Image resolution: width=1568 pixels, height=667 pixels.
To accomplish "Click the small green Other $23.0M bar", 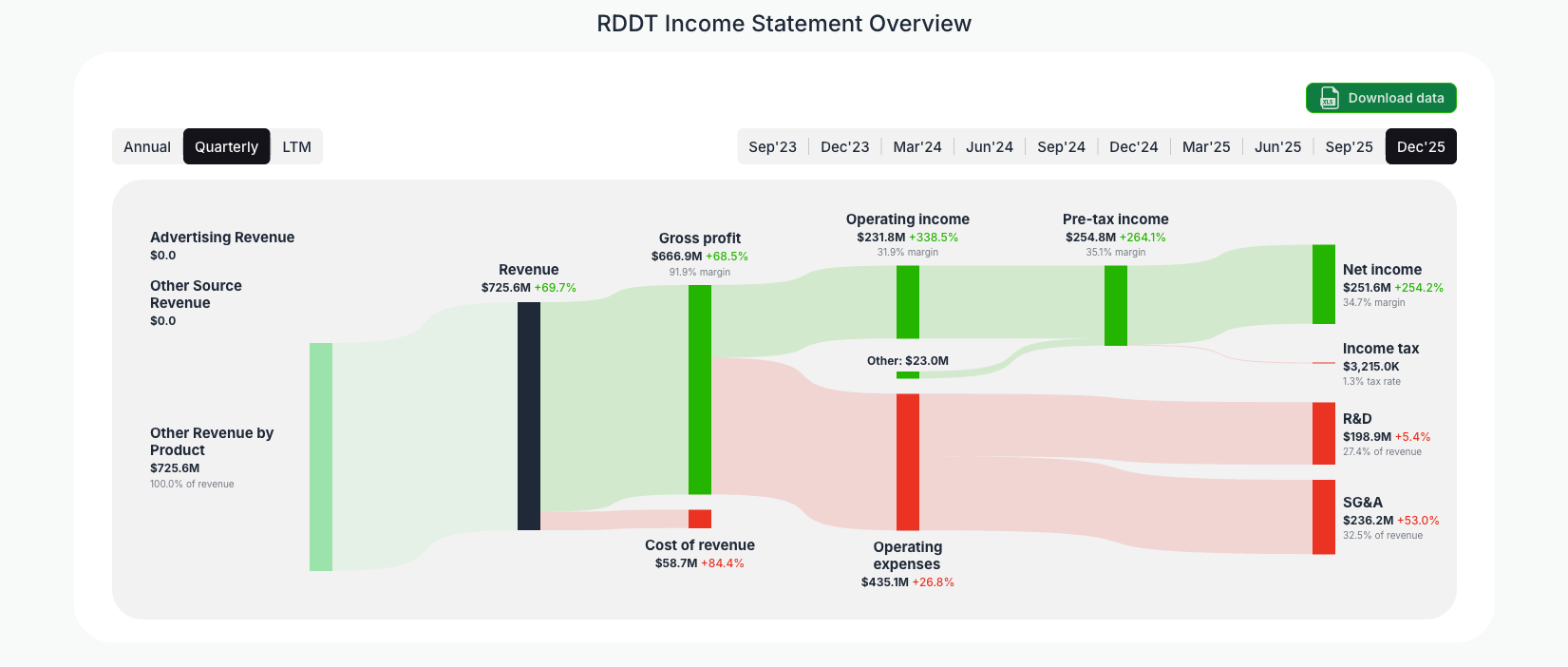I will pos(908,375).
